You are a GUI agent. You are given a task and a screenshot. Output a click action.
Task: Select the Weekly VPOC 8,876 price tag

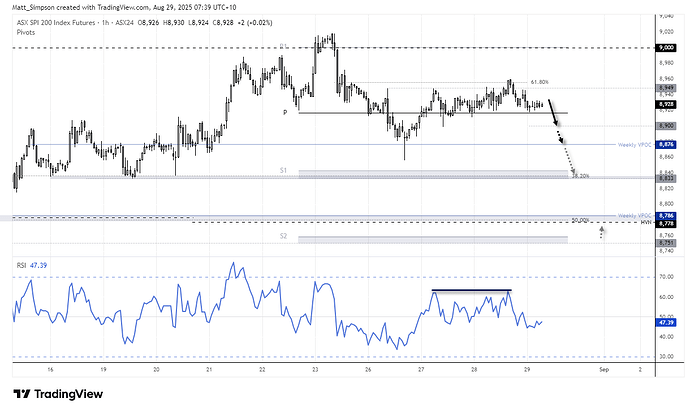point(666,144)
